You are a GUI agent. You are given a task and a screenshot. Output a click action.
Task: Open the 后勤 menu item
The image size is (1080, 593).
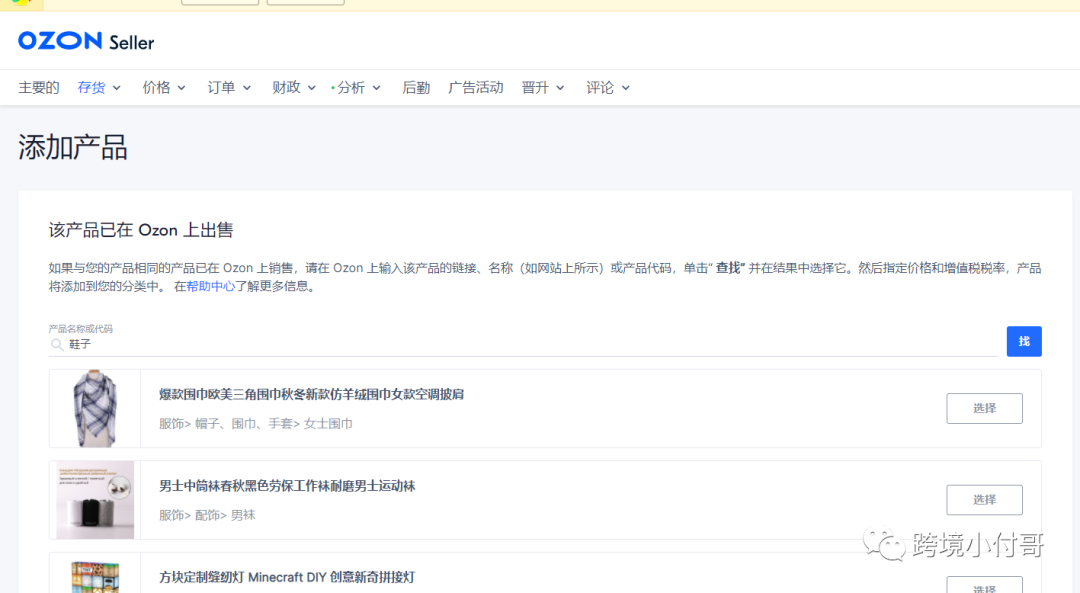pos(416,87)
